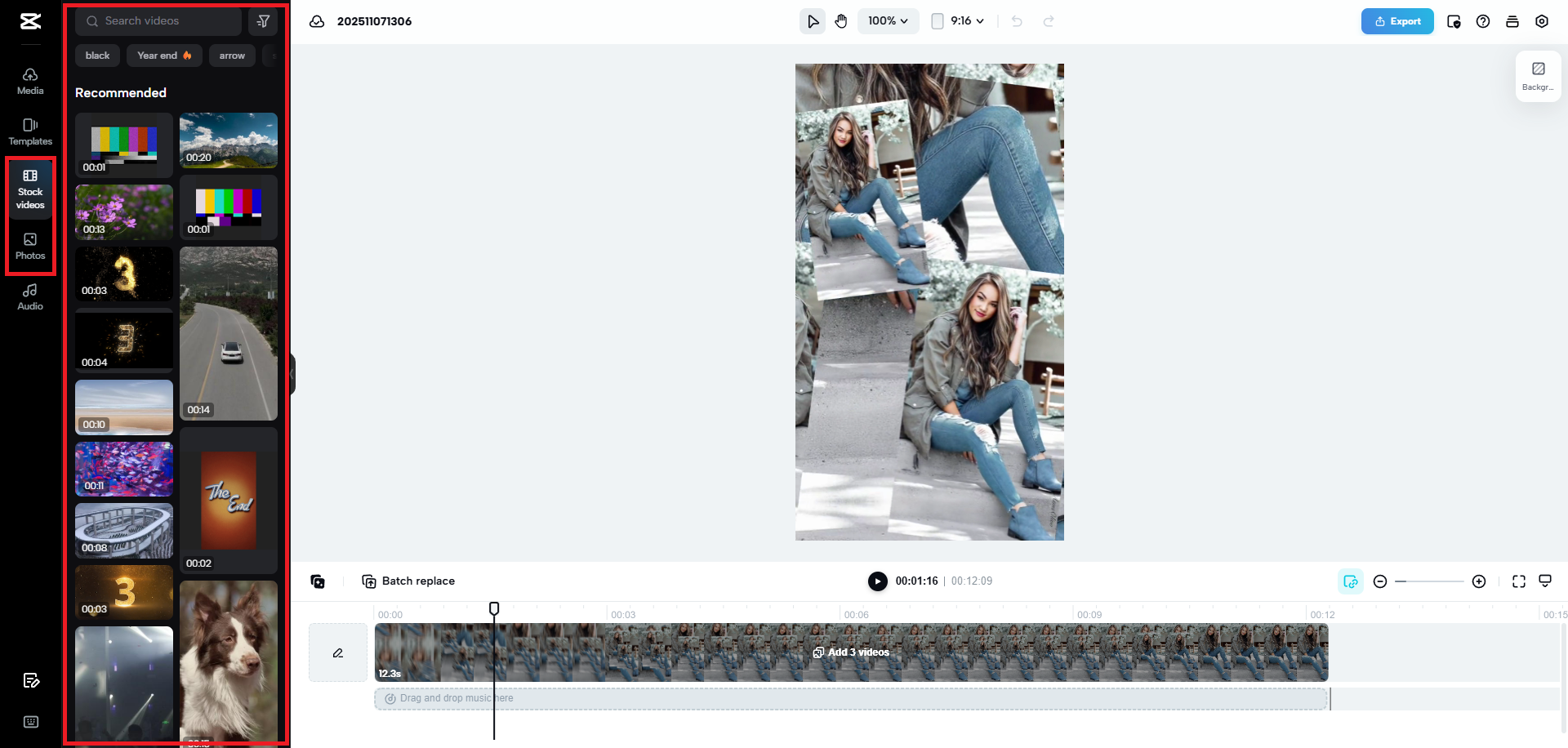Open the 9:16 aspect ratio dropdown
This screenshot has height=748, width=1568.
(957, 21)
